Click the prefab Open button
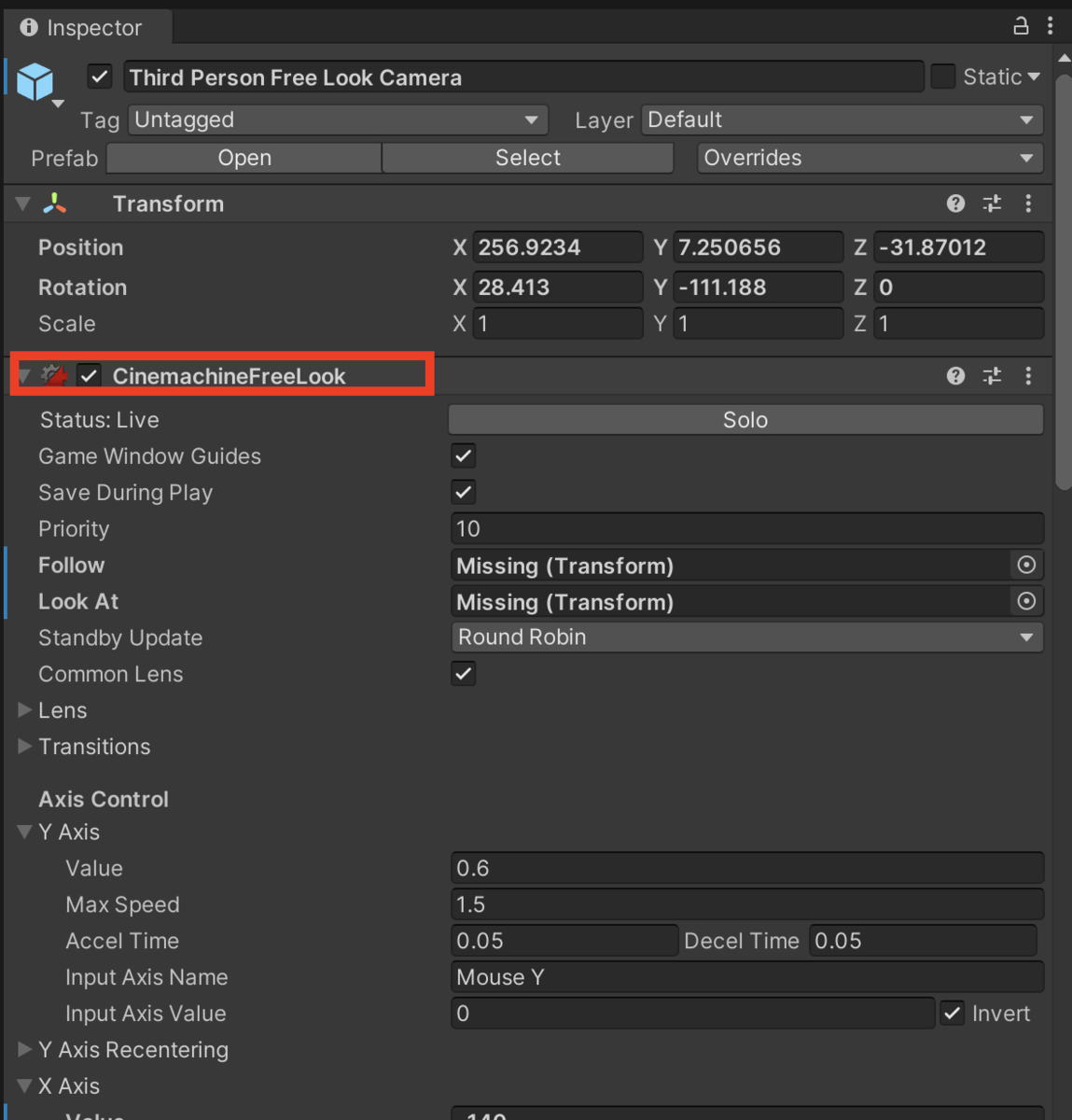 (x=244, y=158)
